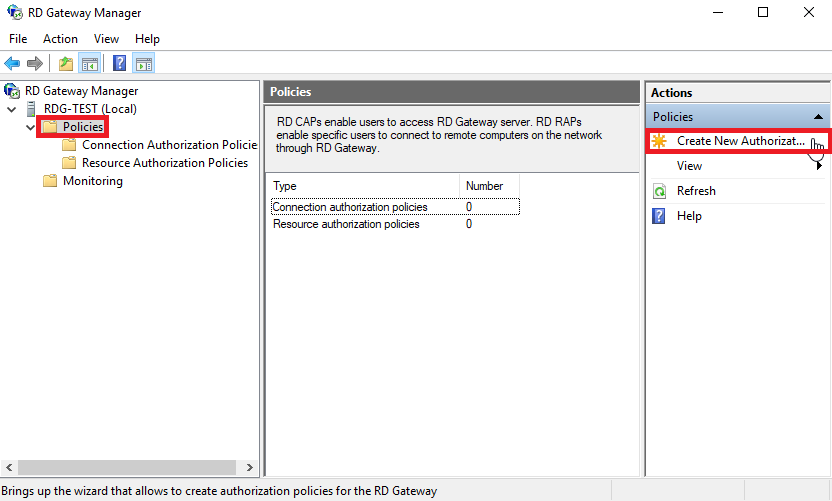Click the Policies folder icon in tree
The height and width of the screenshot is (501, 832).
[50, 127]
